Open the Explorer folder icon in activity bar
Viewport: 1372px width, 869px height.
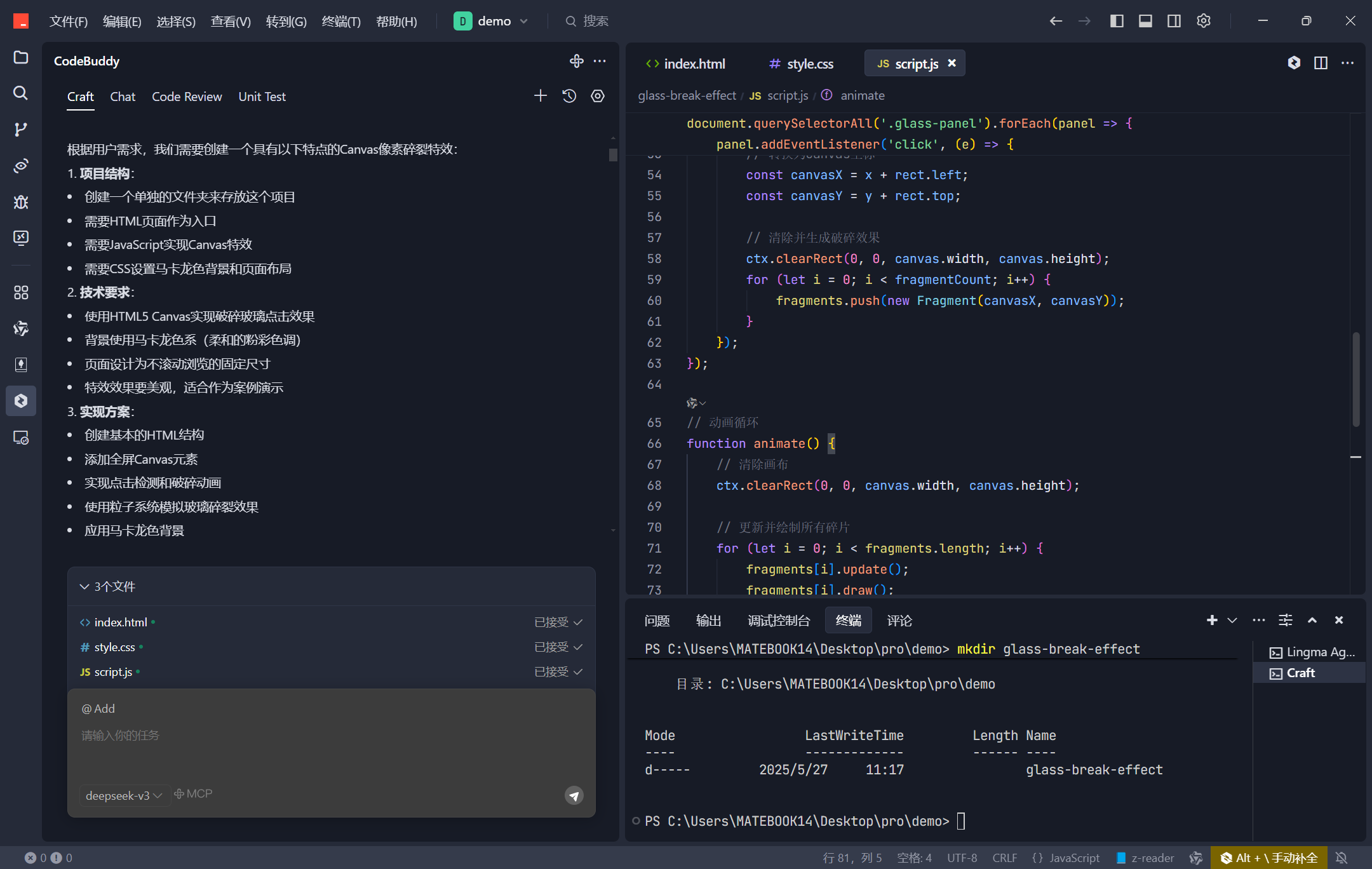[21, 57]
